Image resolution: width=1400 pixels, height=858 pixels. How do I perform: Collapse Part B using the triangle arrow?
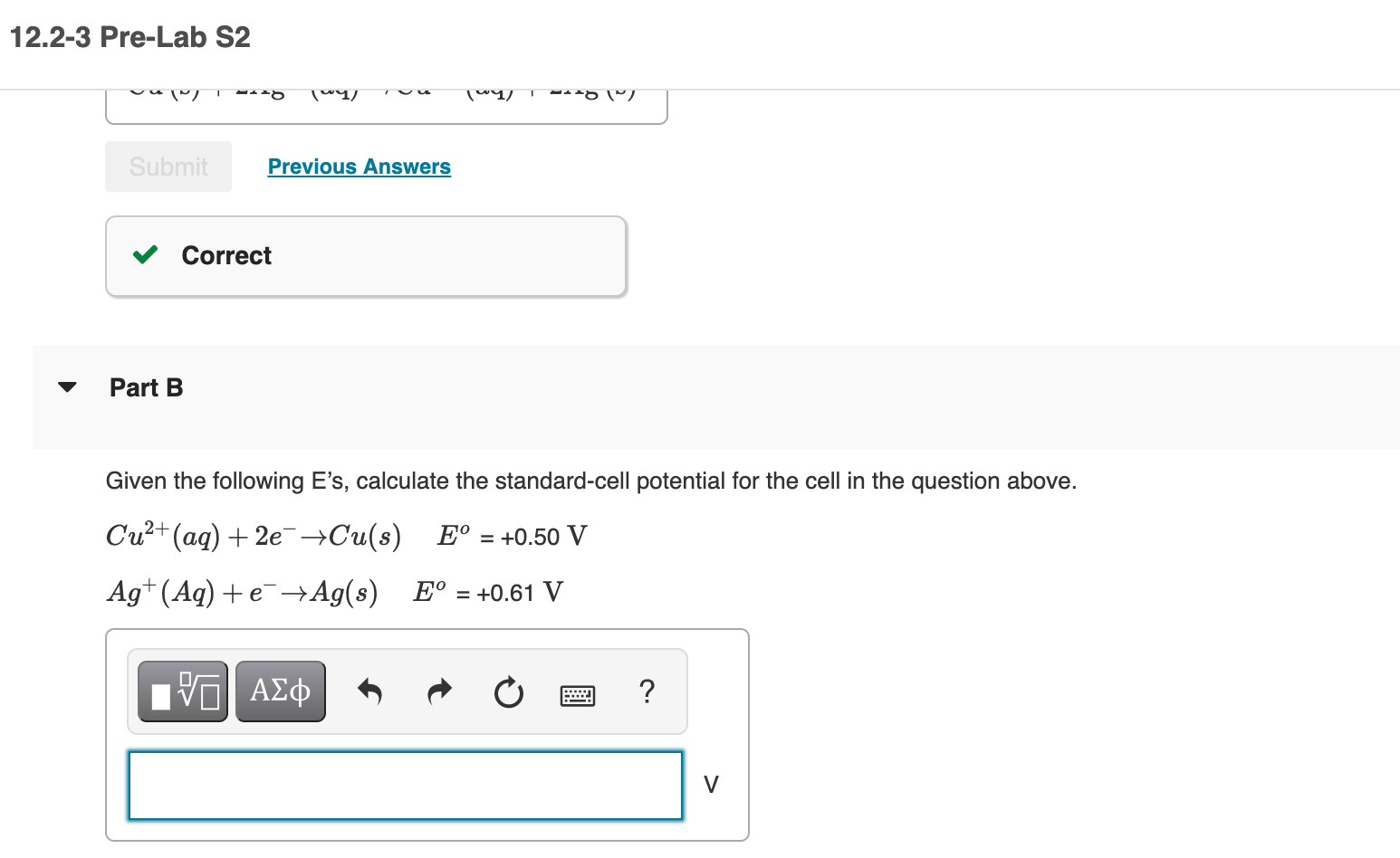point(67,387)
